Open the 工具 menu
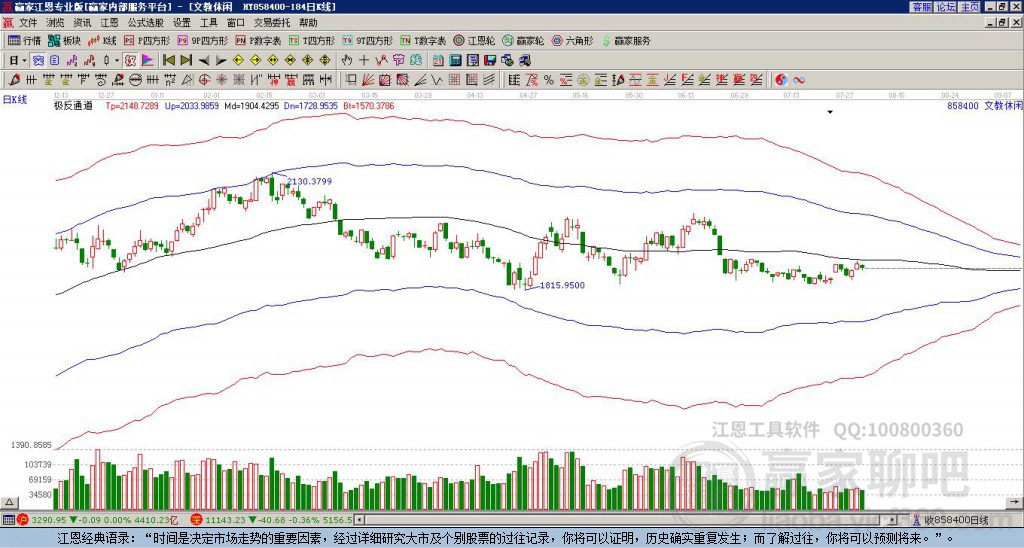 tap(208, 23)
